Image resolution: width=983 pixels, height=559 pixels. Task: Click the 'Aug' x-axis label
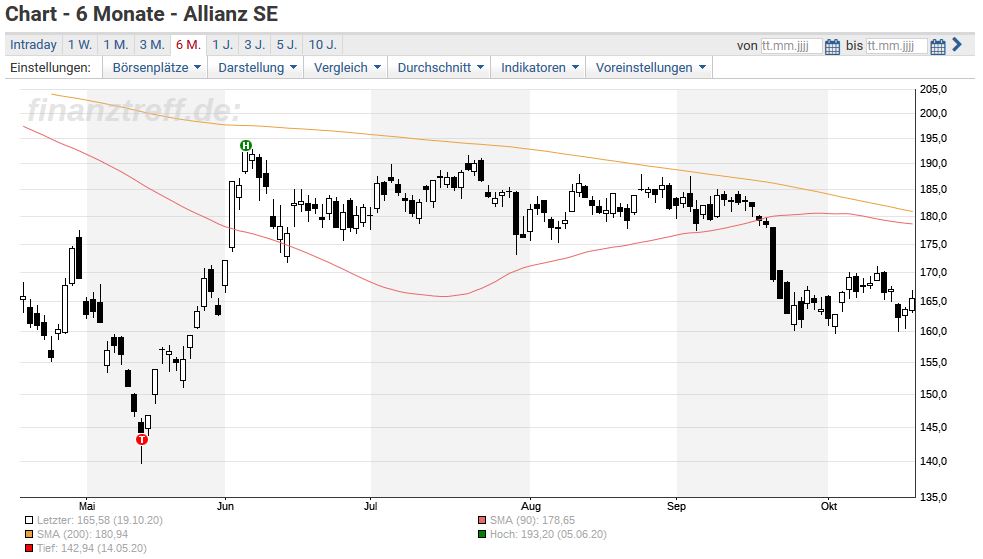coord(530,506)
